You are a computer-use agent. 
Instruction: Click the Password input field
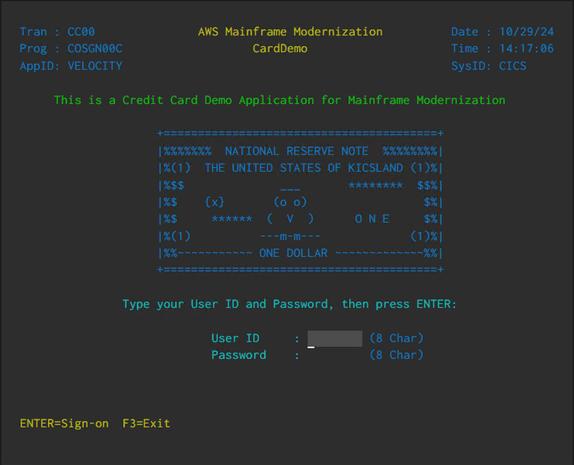tap(335, 355)
